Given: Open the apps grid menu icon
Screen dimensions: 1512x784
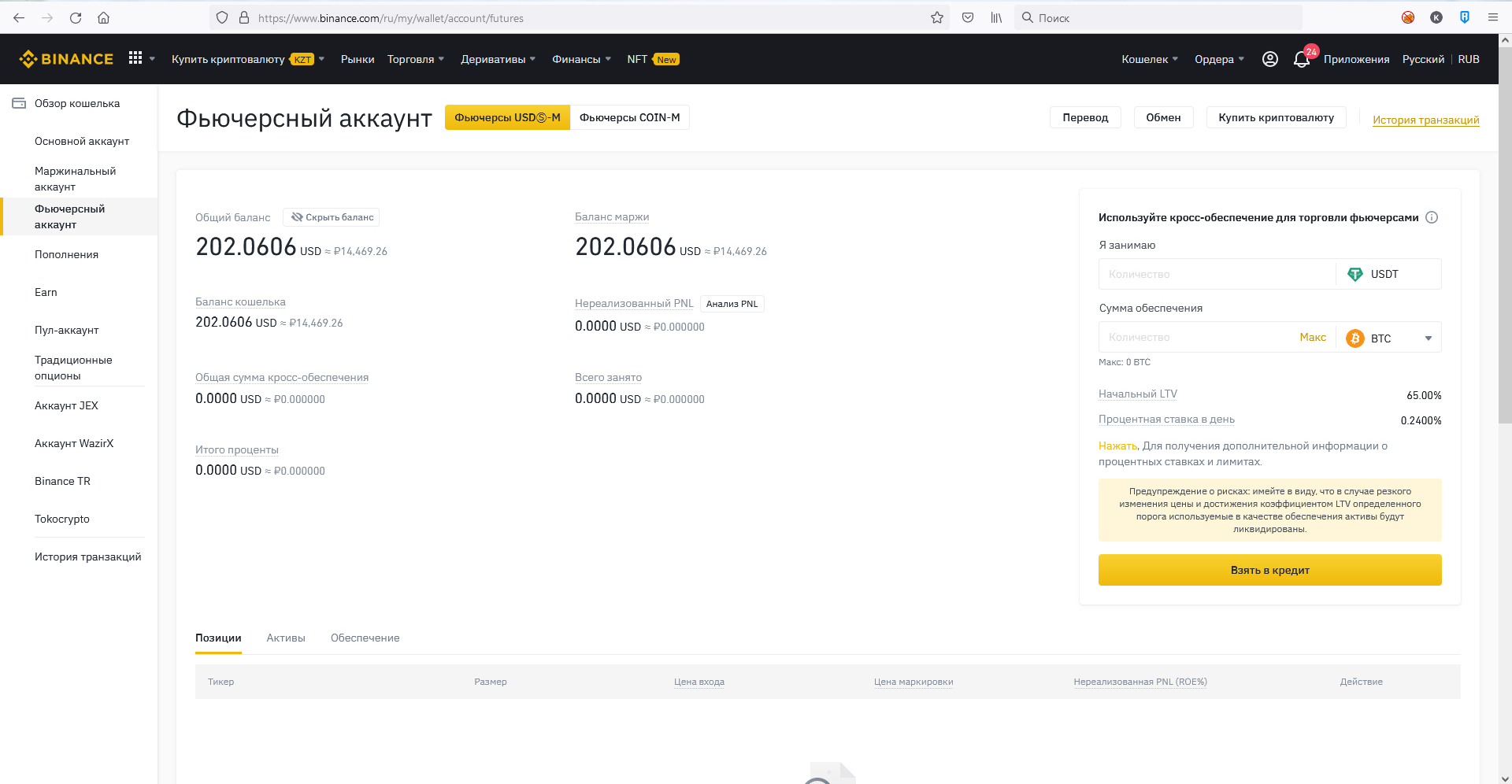Looking at the screenshot, I should tap(135, 58).
